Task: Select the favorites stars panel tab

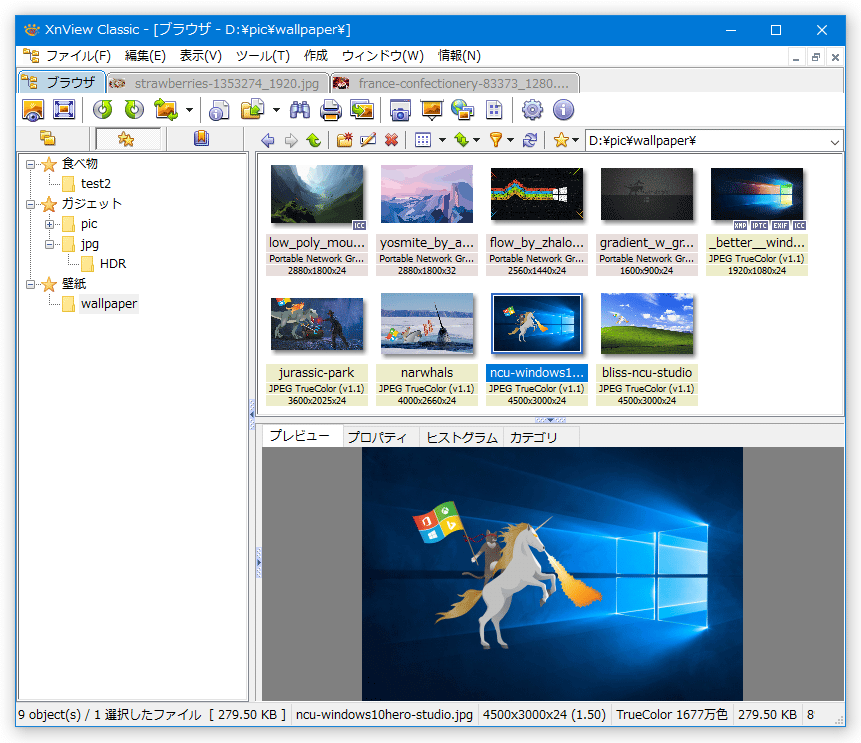Action: pos(126,139)
